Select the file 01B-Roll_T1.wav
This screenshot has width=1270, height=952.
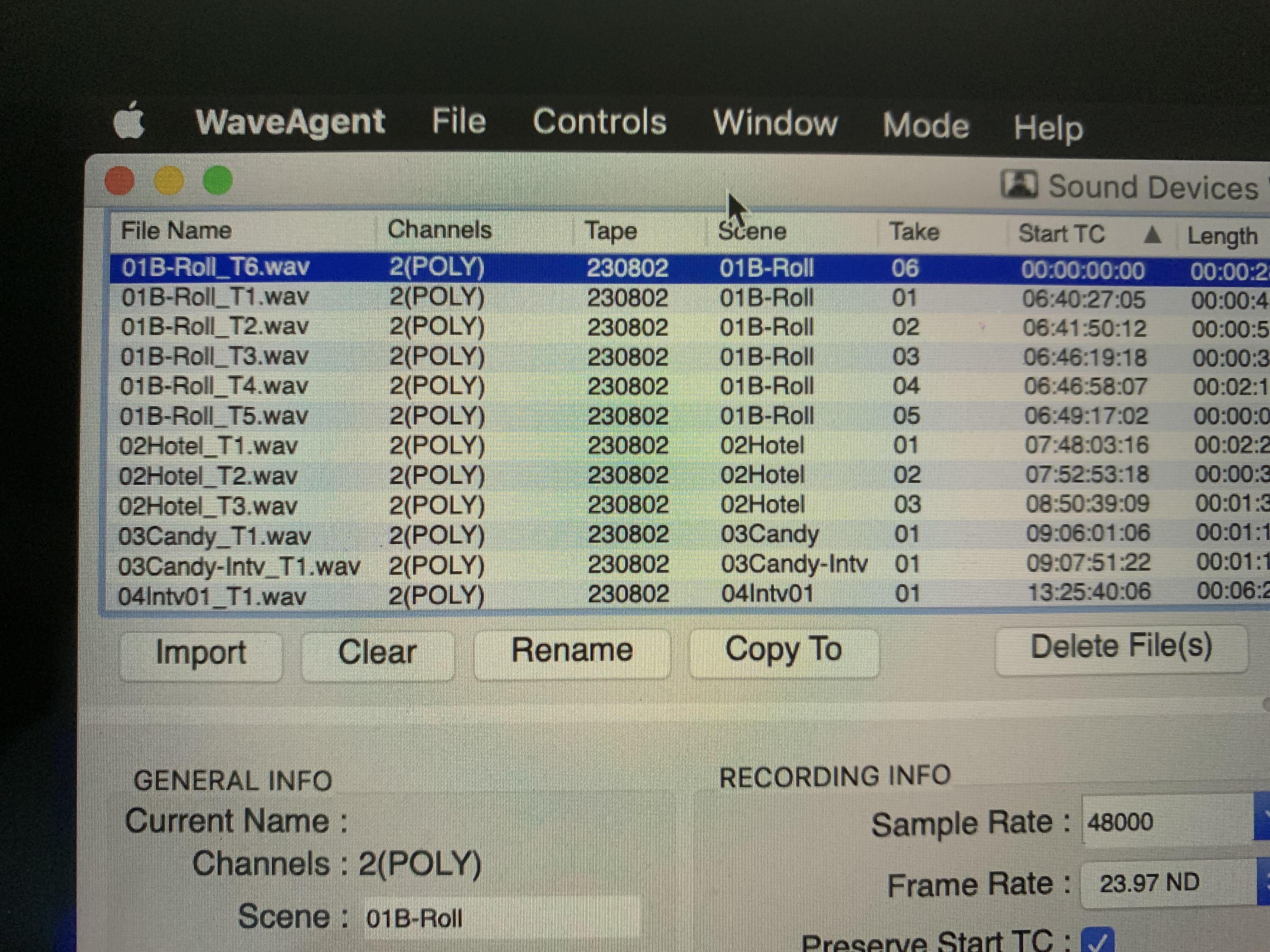[215, 297]
